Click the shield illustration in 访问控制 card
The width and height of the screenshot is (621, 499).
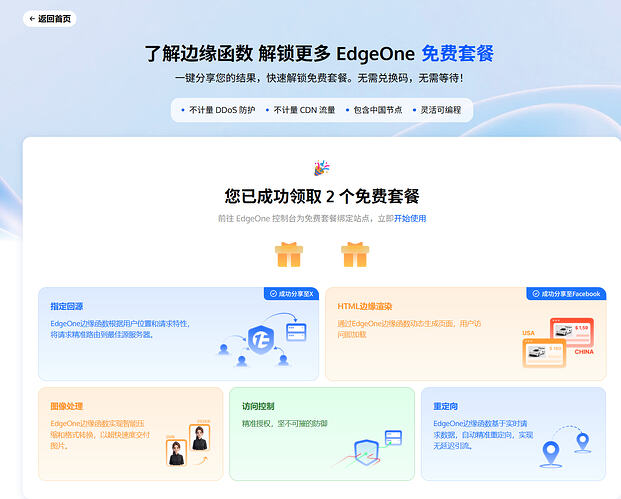(x=366, y=452)
